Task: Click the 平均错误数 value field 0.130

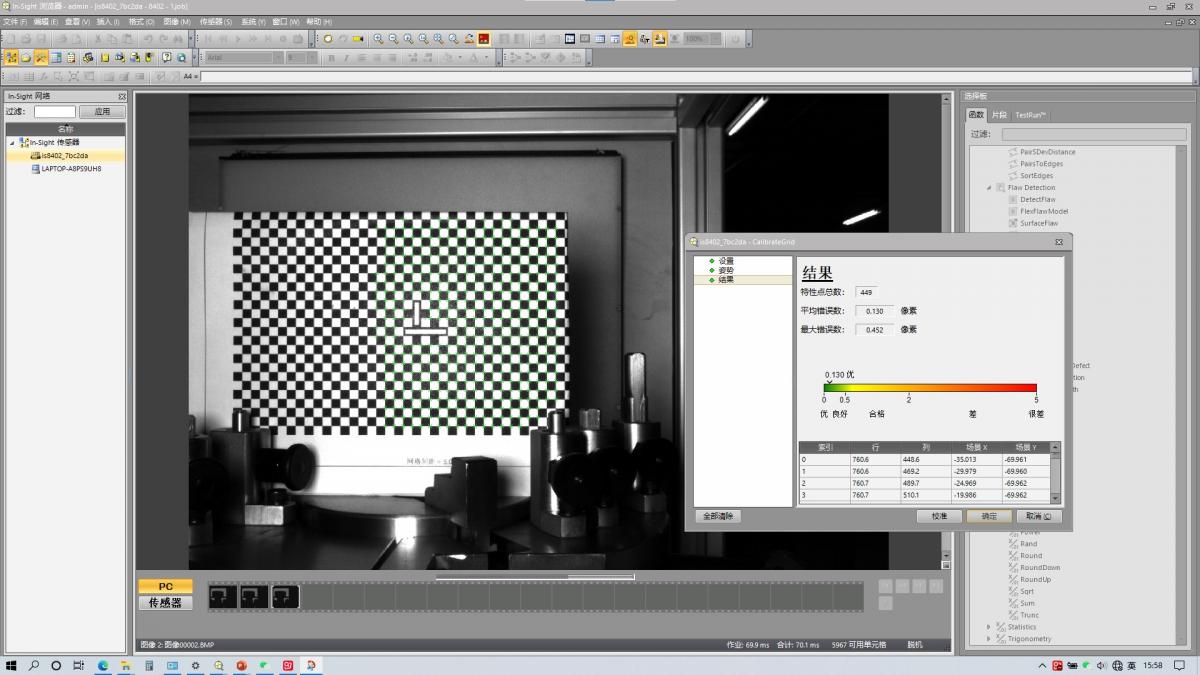Action: 874,311
